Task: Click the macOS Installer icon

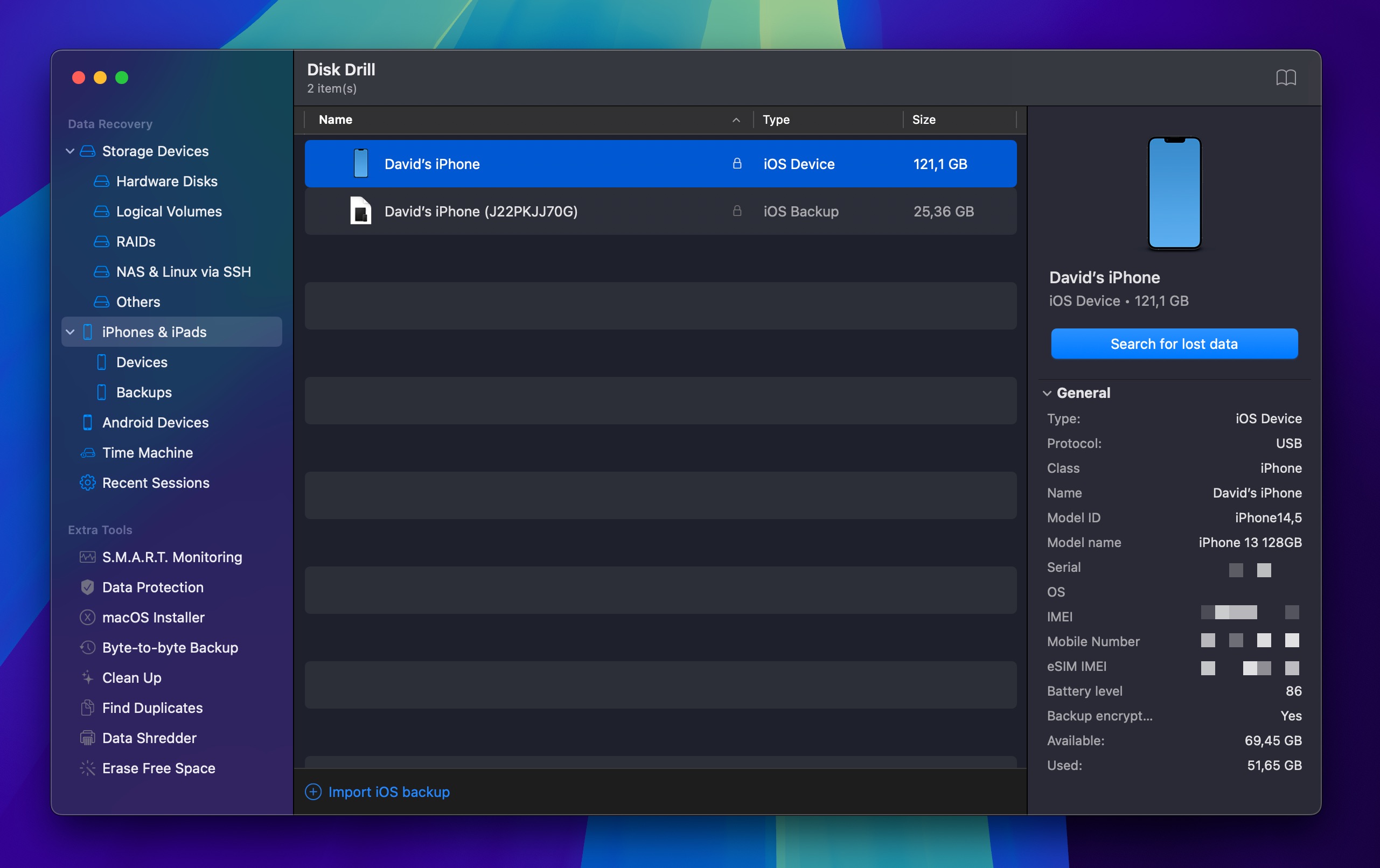Action: tap(88, 618)
